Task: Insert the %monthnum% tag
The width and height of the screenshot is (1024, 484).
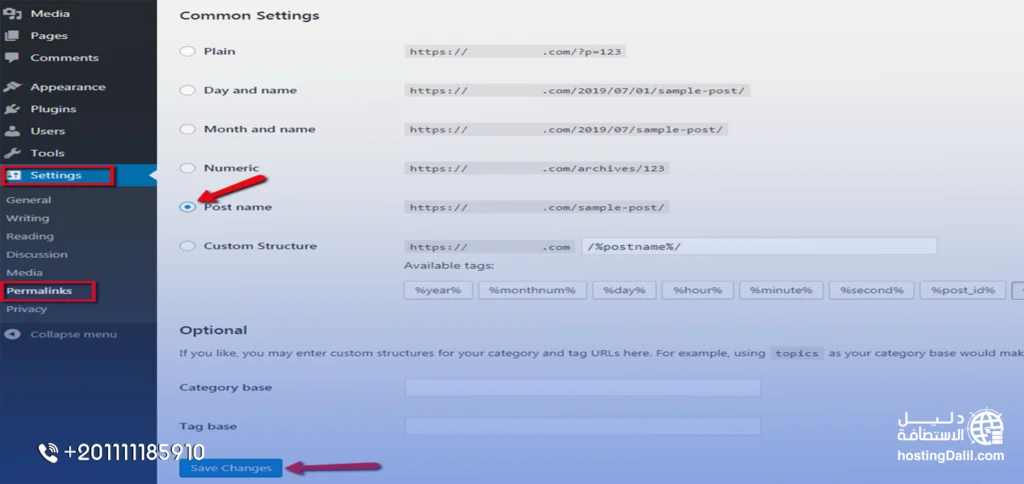Action: click(532, 291)
